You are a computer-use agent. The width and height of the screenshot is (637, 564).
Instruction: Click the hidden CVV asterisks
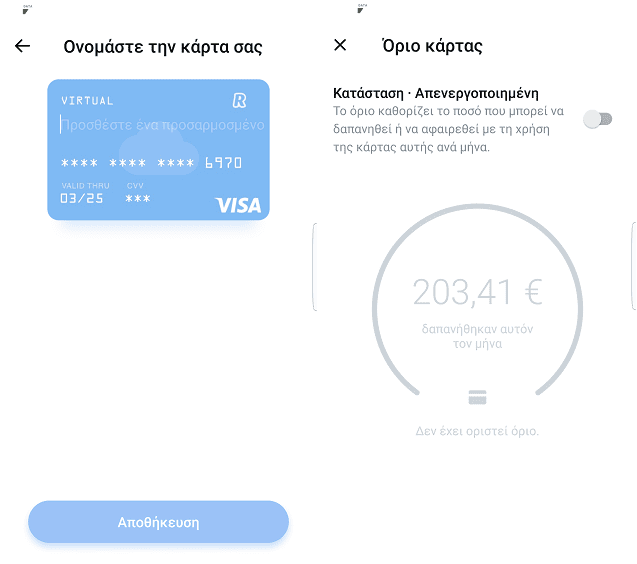click(x=138, y=199)
